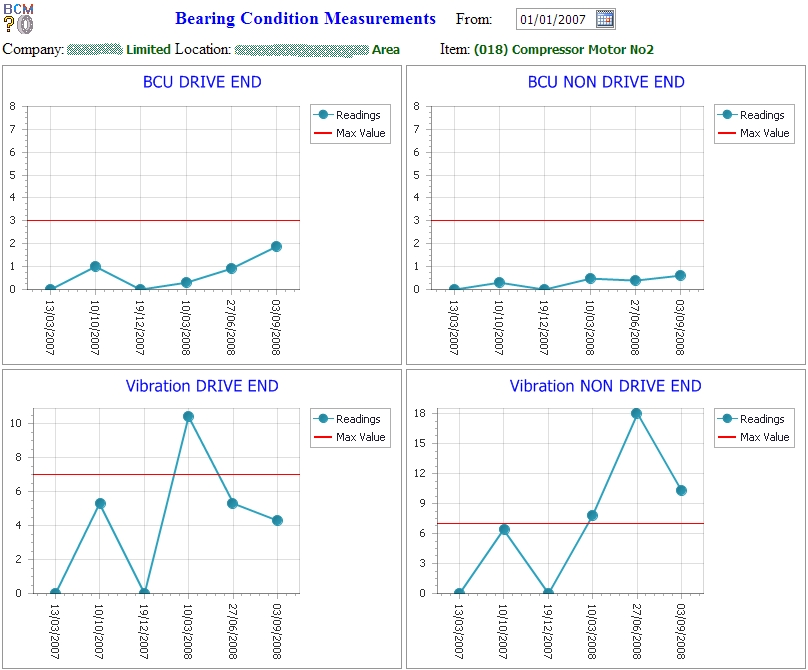Click Max Value legend entry in BCU DRIVE END chart
This screenshot has height=670, width=808.
click(350, 133)
